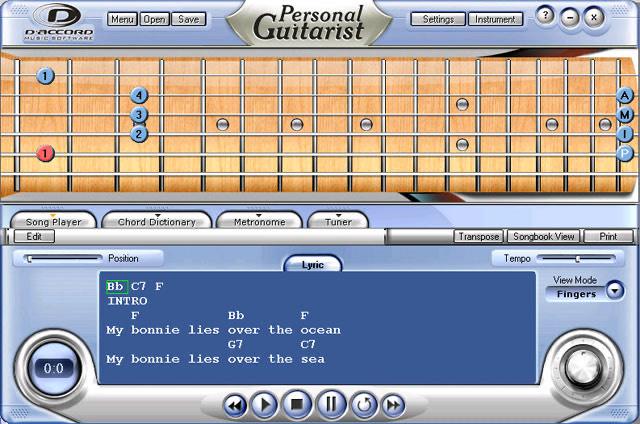
Task: Click the A right-hand finger marker
Action: pos(624,95)
